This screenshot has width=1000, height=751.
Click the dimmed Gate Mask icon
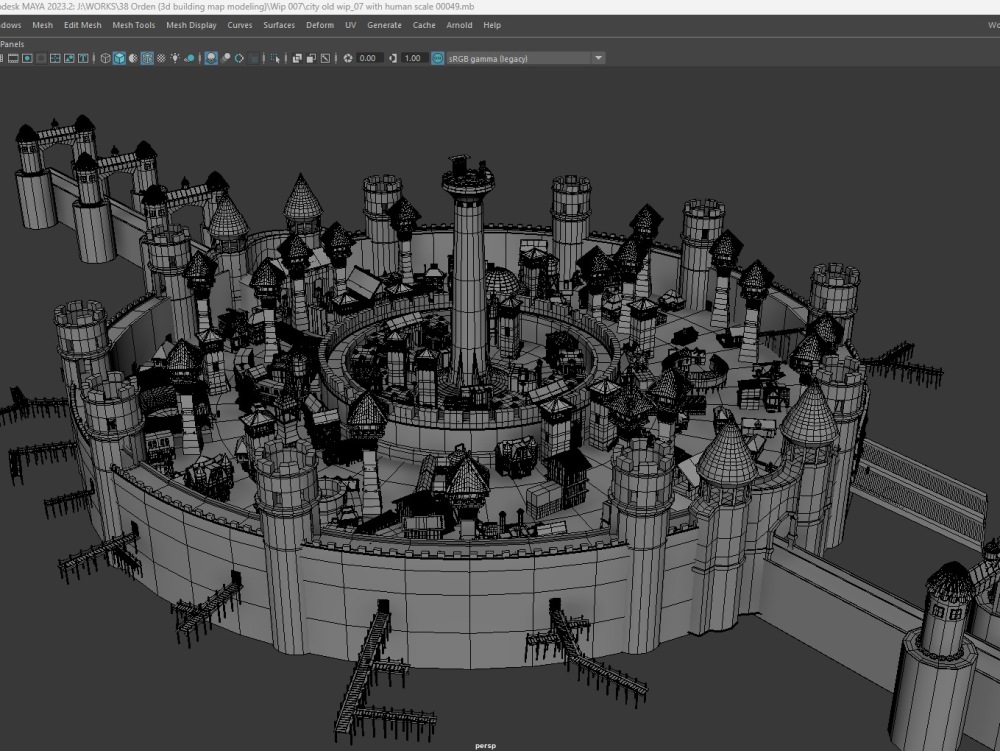coord(41,58)
